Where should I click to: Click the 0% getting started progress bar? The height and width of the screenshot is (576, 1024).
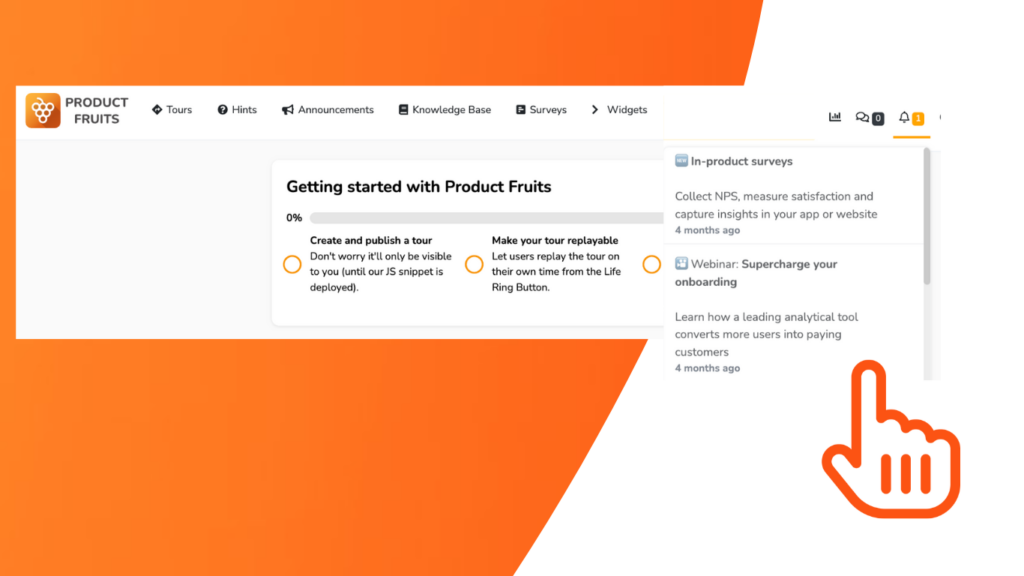(x=480, y=217)
